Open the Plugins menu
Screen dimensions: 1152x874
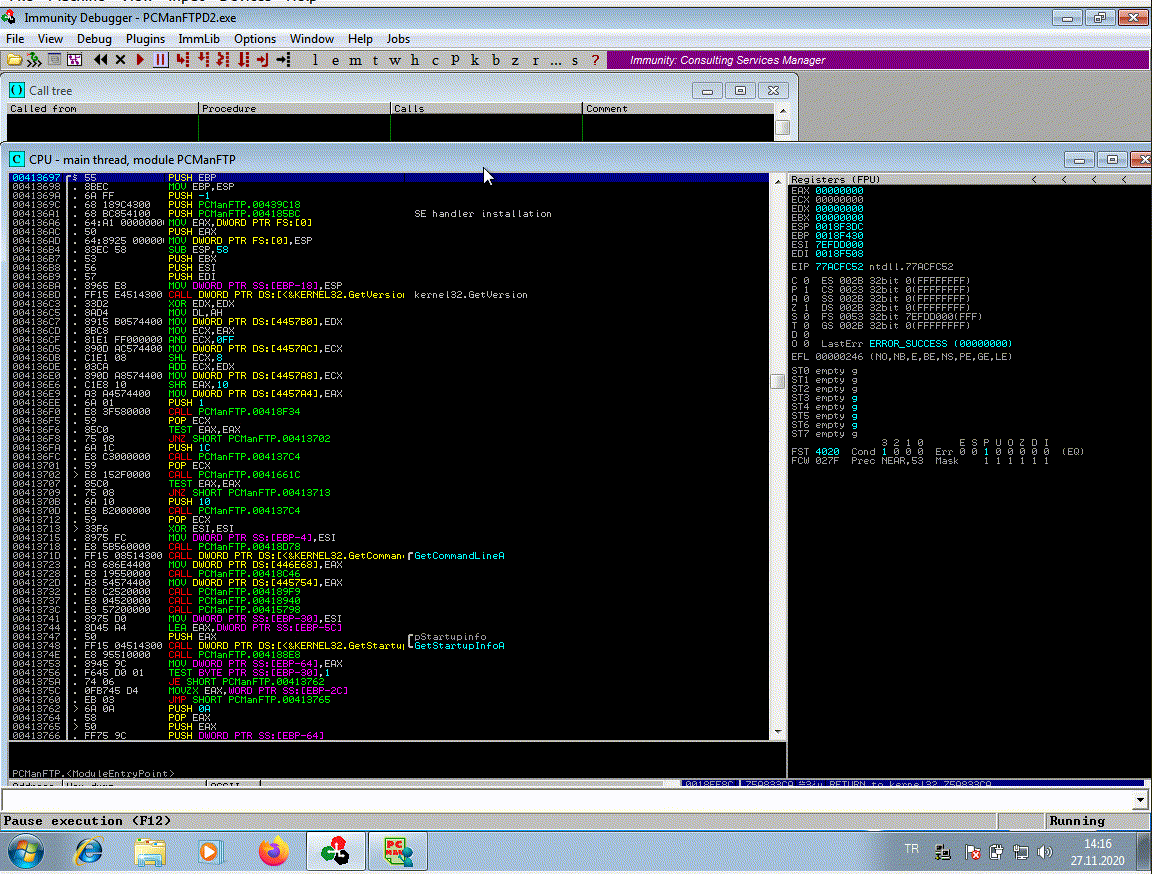(145, 39)
